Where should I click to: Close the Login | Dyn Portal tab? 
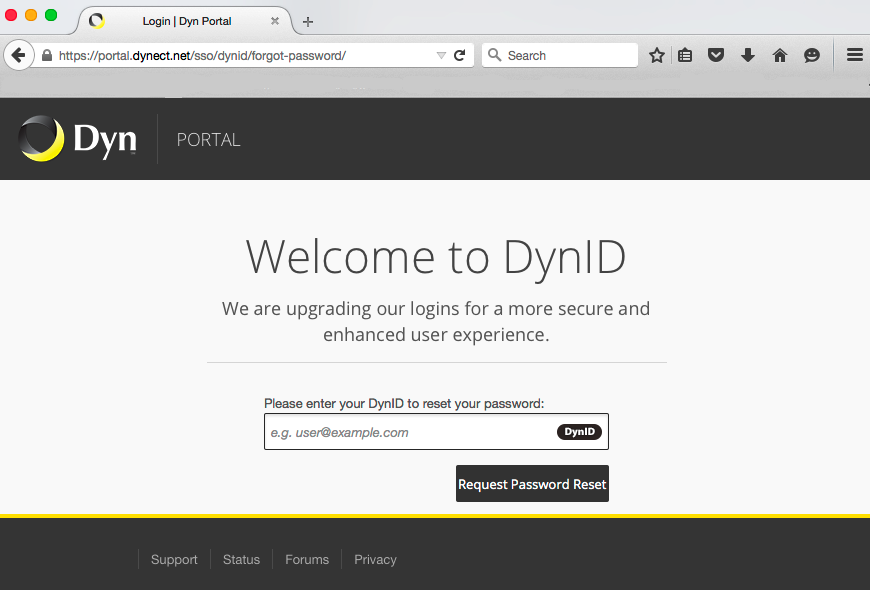point(275,21)
